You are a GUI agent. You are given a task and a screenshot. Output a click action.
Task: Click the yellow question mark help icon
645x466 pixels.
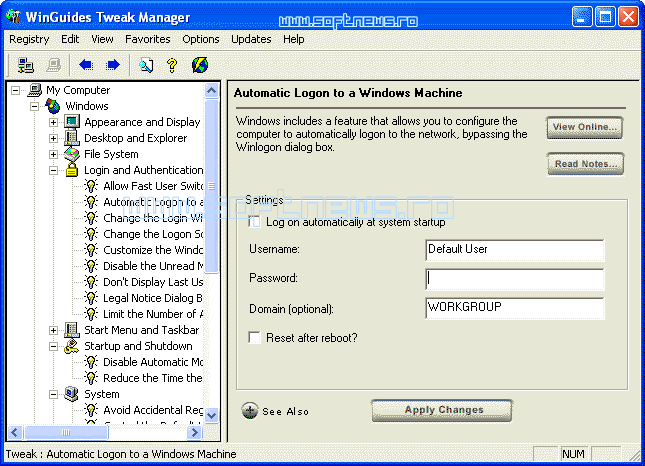pyautogui.click(x=172, y=65)
